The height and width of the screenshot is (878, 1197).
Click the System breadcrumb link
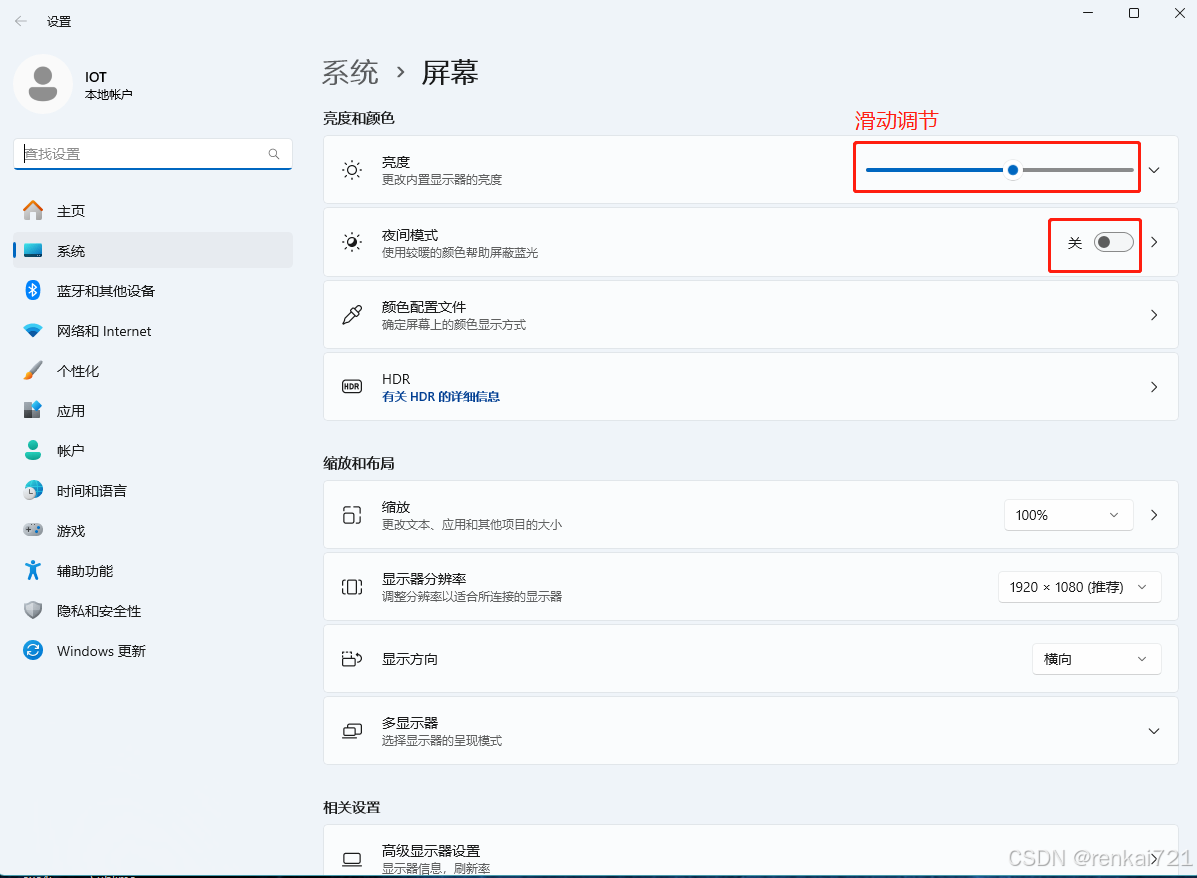(350, 72)
